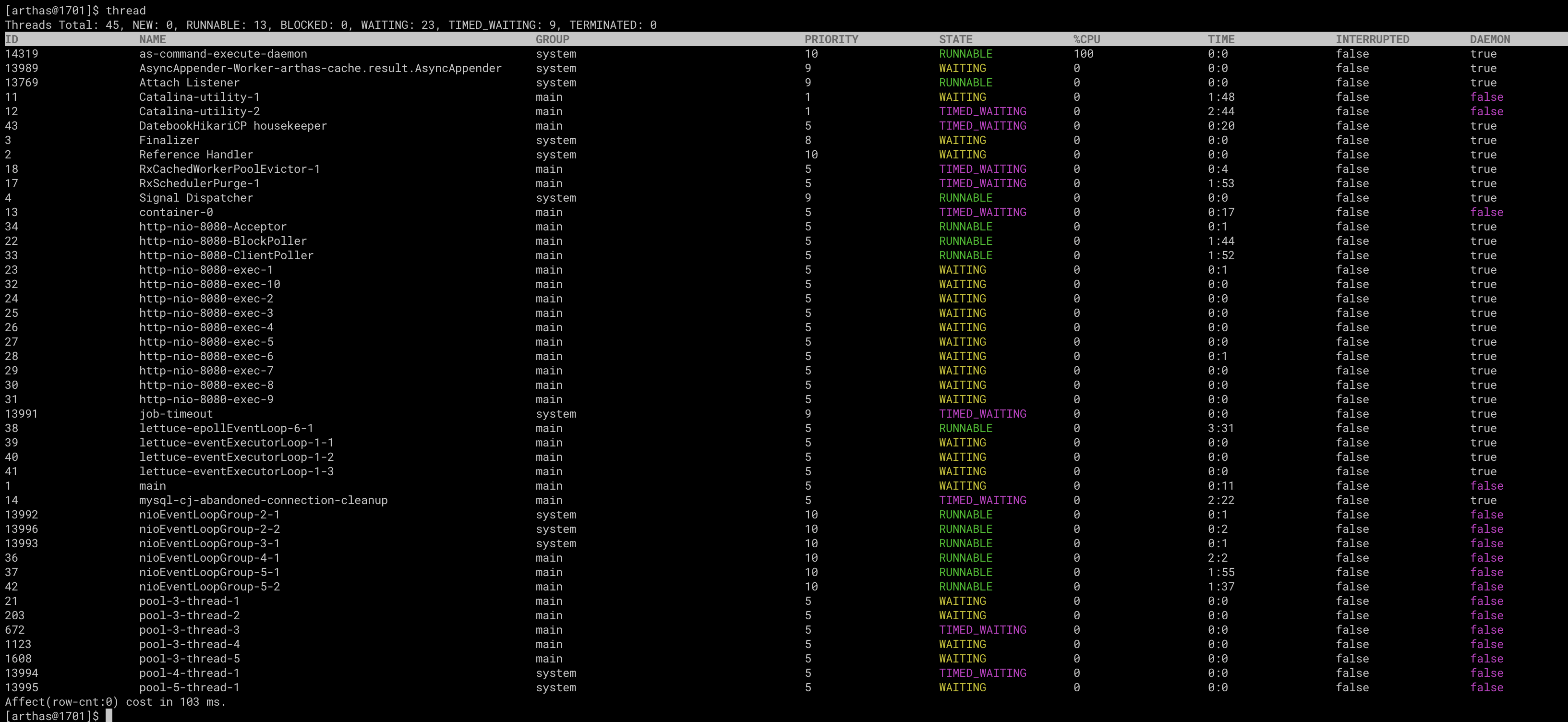Click the TIMED_WAITING state of Catalina-utility-2

coord(982,111)
